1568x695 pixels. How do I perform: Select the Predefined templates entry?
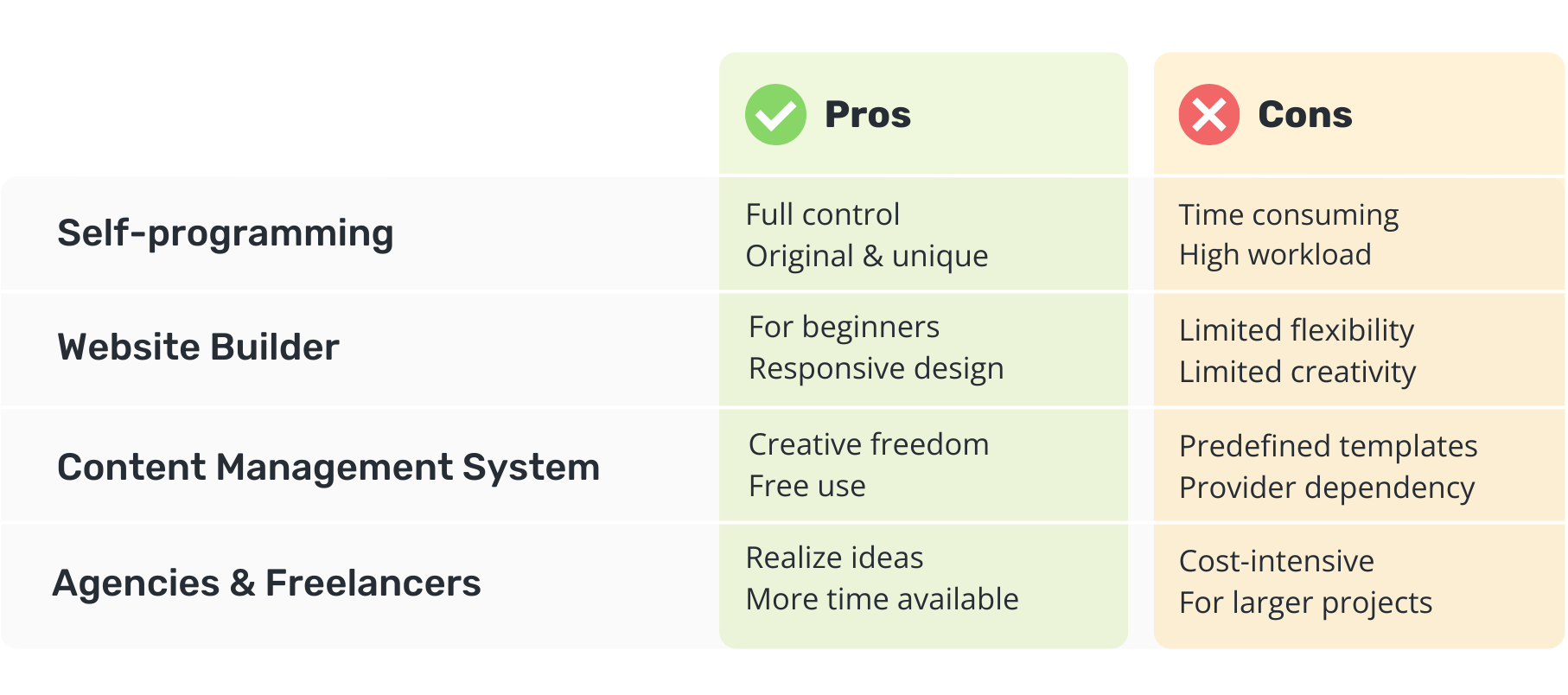pyautogui.click(x=1329, y=447)
